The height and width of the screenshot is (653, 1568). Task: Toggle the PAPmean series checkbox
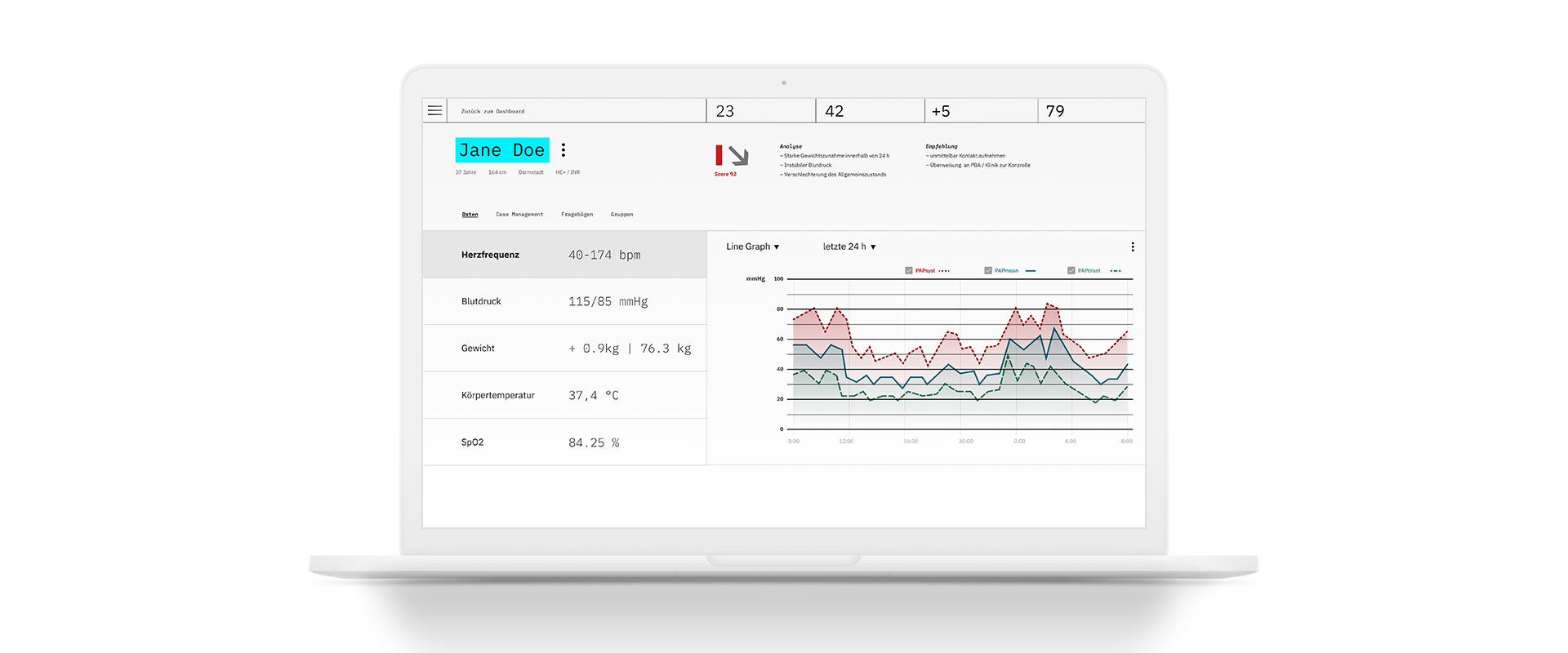click(988, 271)
